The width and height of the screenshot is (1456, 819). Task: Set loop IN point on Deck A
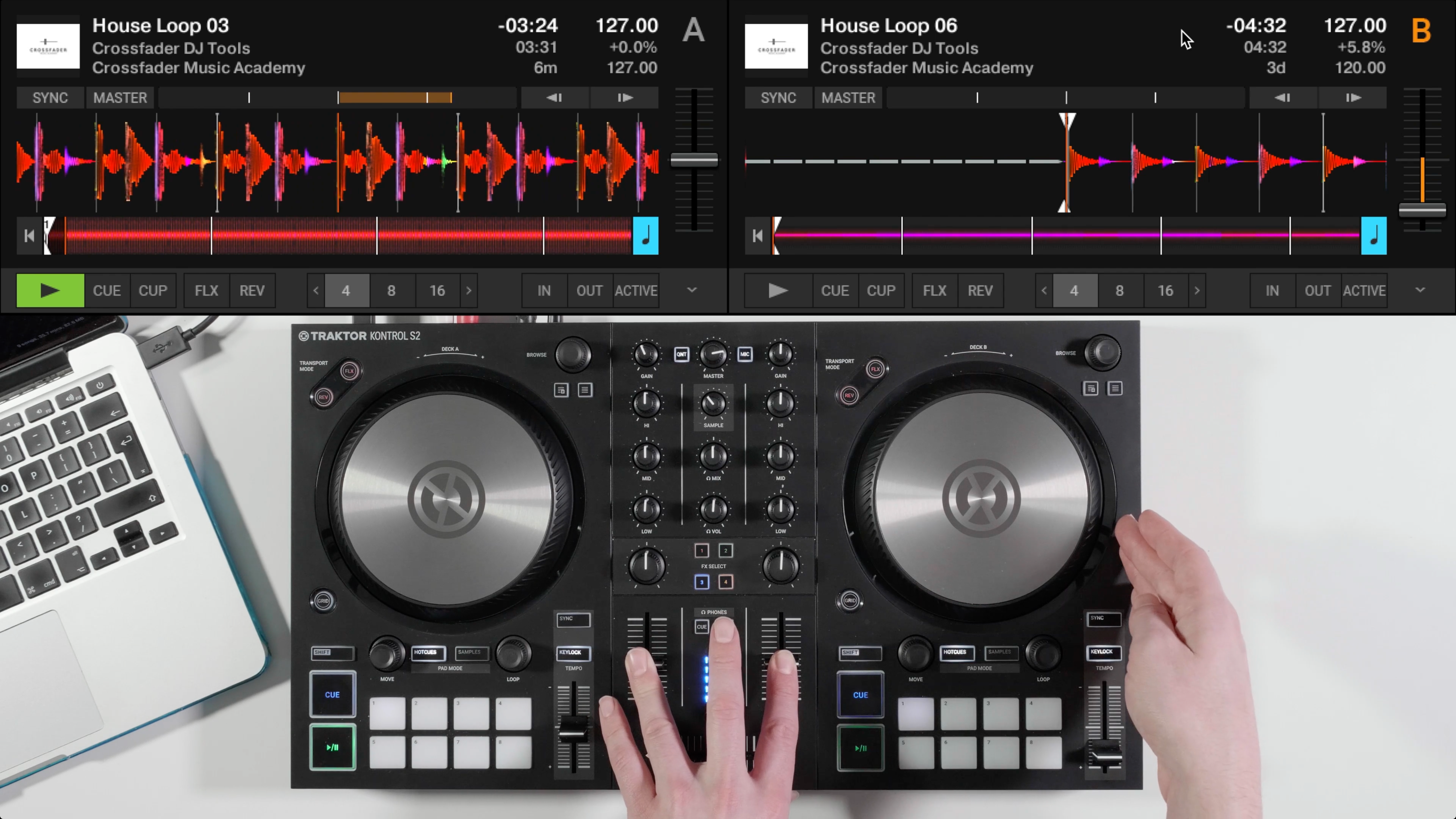pyautogui.click(x=544, y=291)
